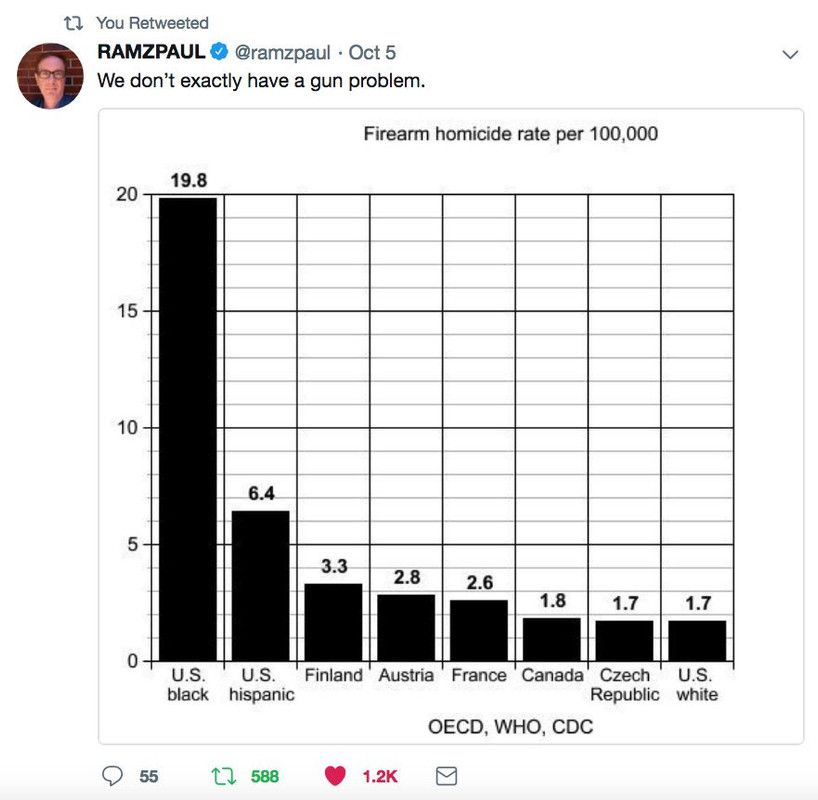Image resolution: width=818 pixels, height=800 pixels.
Task: Open RAMZPAUL's profile avatar photo
Action: (50, 76)
